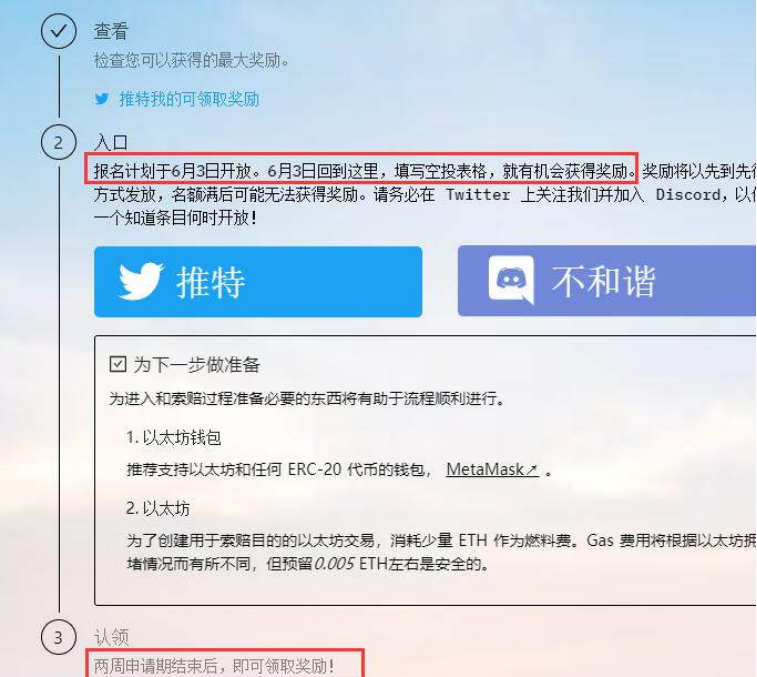
Task: Click the step 3 circle marker
Action: pos(58,637)
